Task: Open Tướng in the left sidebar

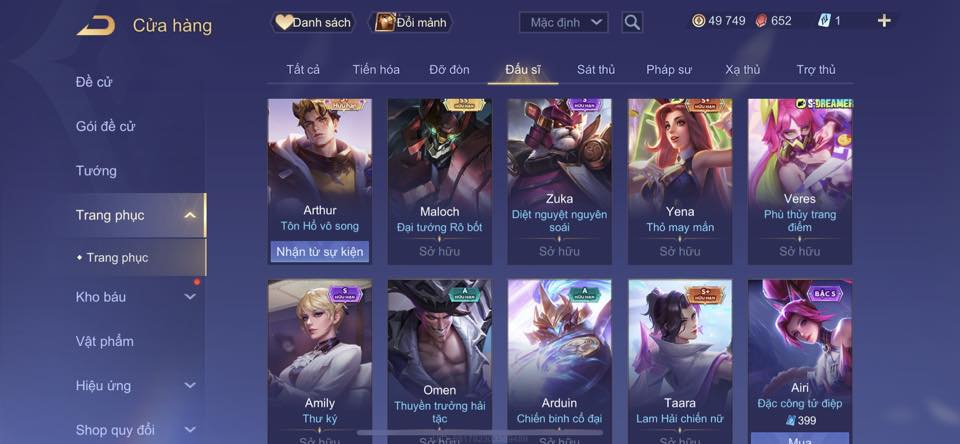Action: tap(96, 171)
